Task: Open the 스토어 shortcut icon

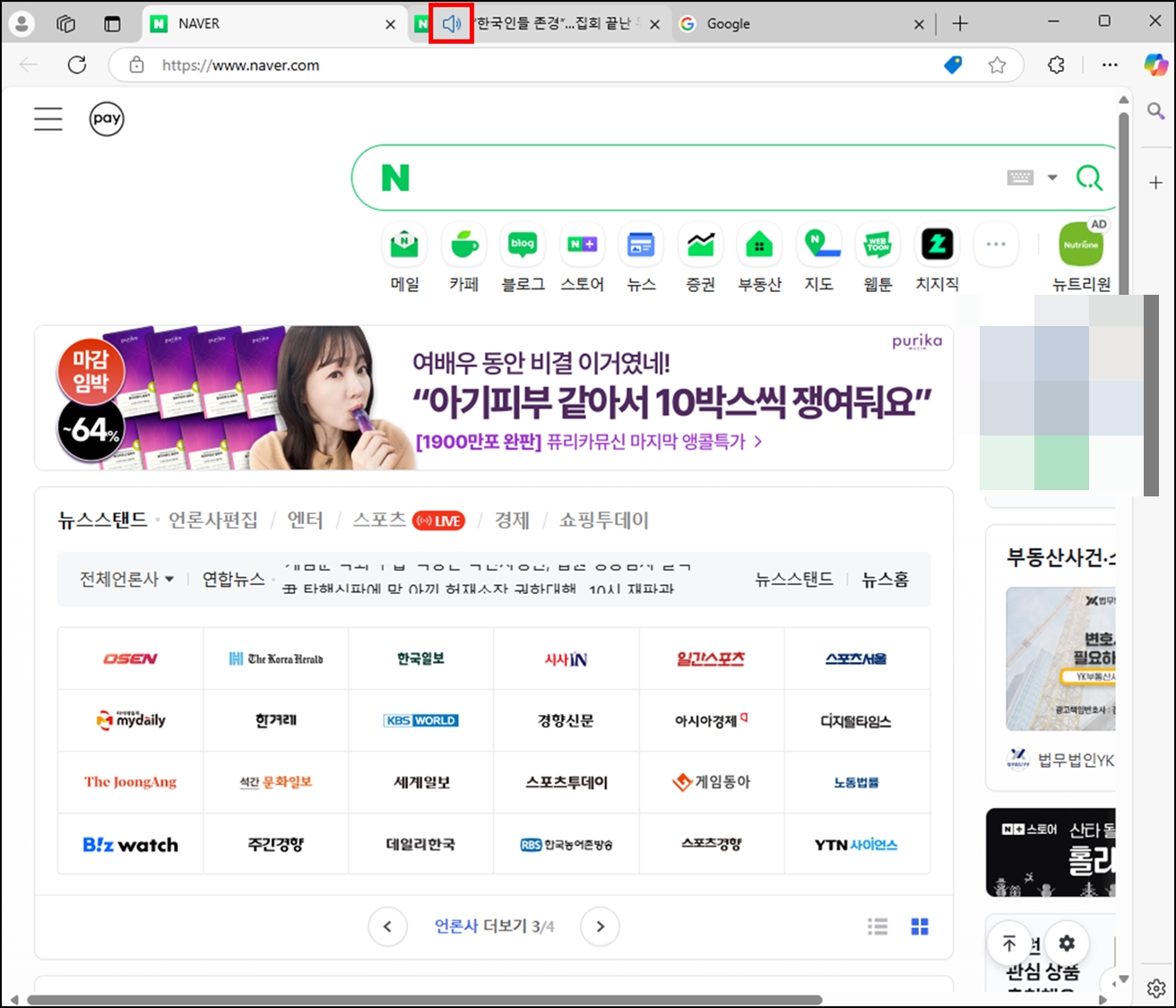Action: 583,244
